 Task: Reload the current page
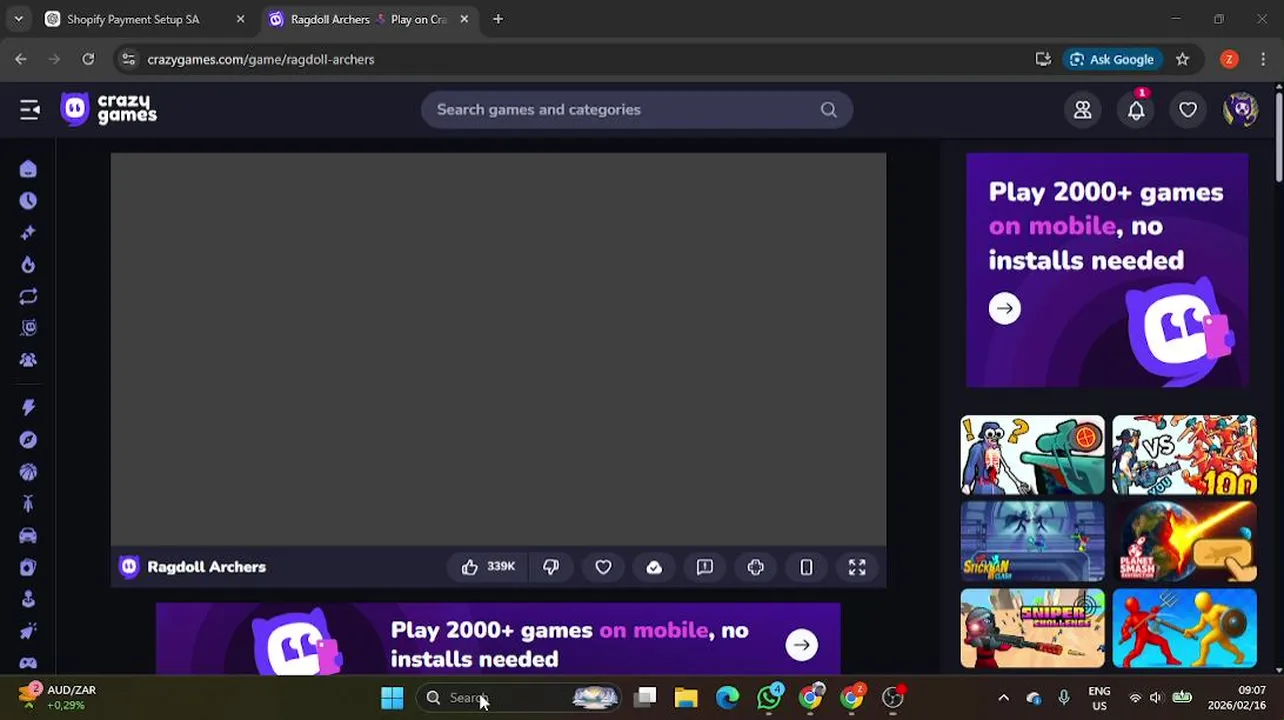[x=88, y=59]
